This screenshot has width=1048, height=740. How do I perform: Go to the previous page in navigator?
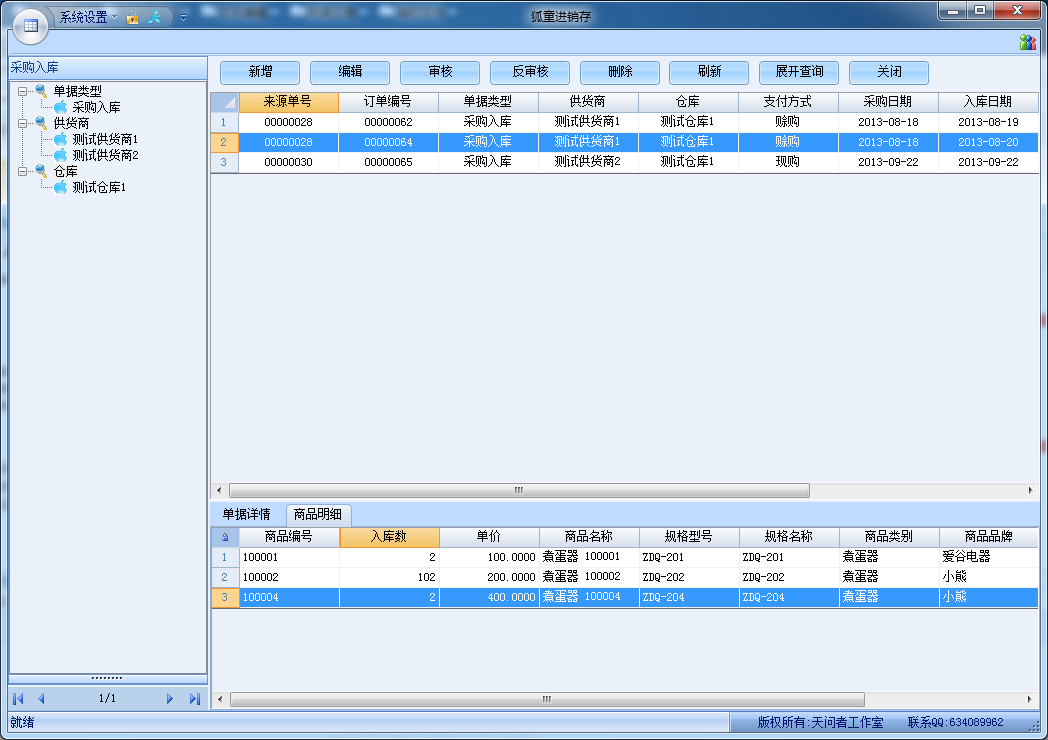[42, 698]
